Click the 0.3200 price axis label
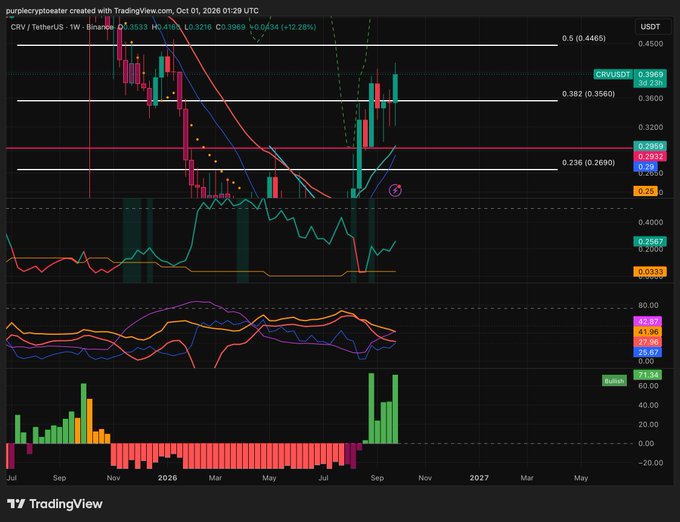Image resolution: width=680 pixels, height=522 pixels. [x=651, y=127]
